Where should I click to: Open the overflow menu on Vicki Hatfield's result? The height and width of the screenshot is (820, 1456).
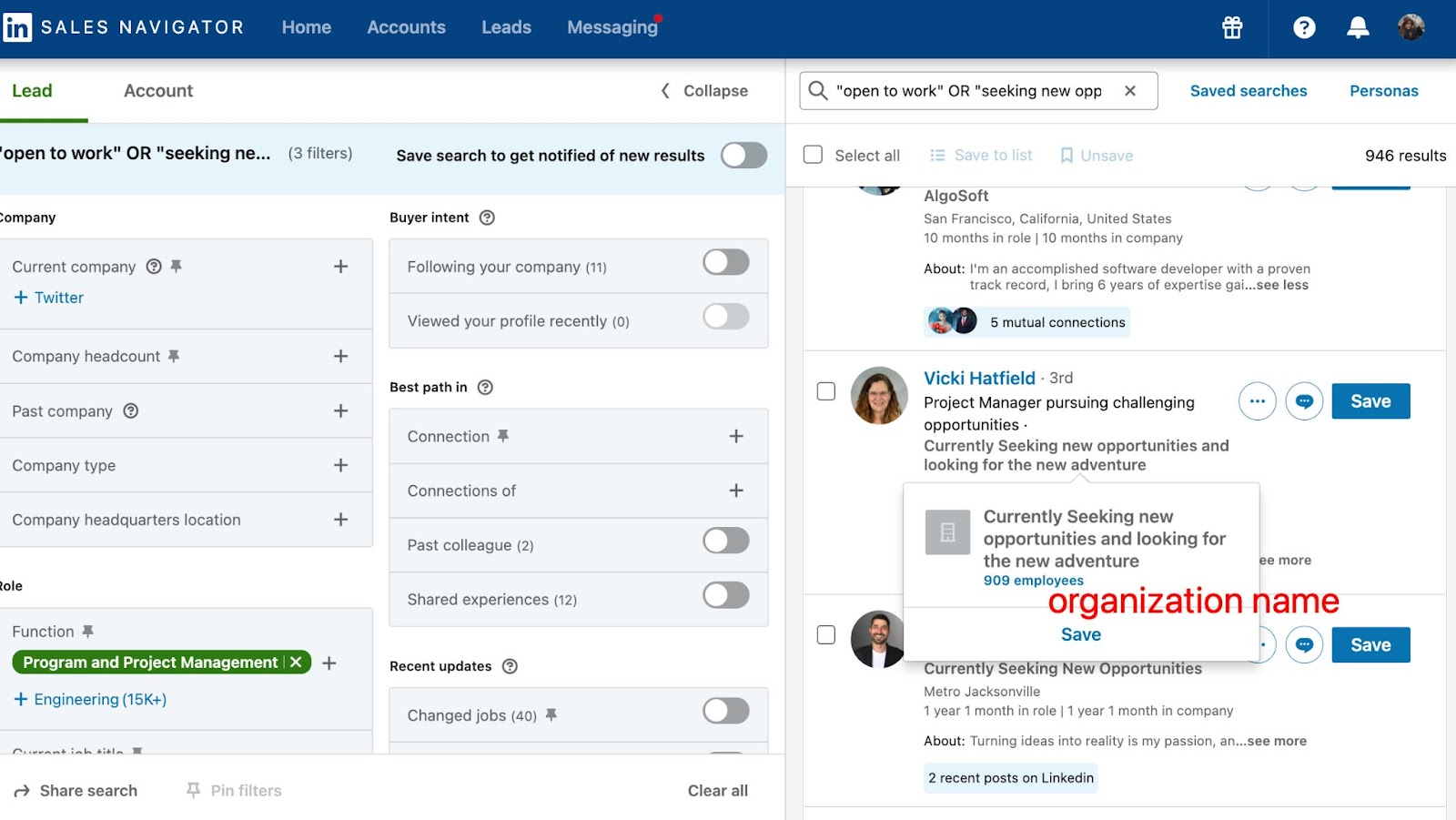tap(1257, 400)
